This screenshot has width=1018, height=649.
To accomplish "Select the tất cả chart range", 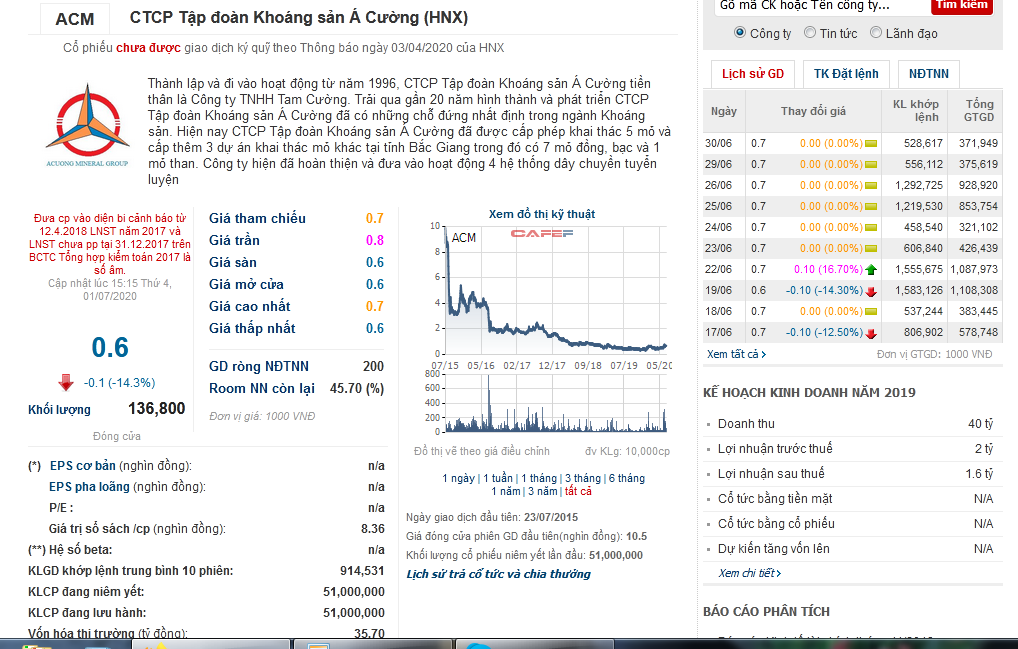I will [x=578, y=491].
